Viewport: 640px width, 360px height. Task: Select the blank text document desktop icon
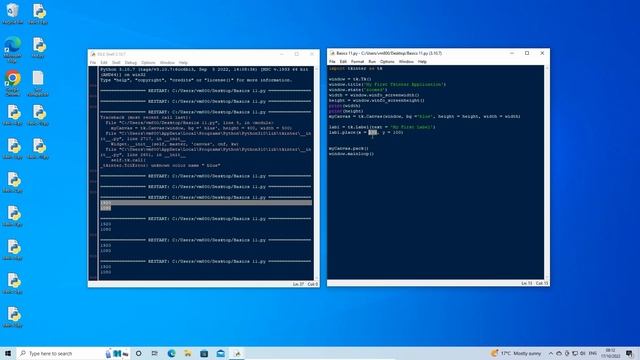(x=38, y=83)
